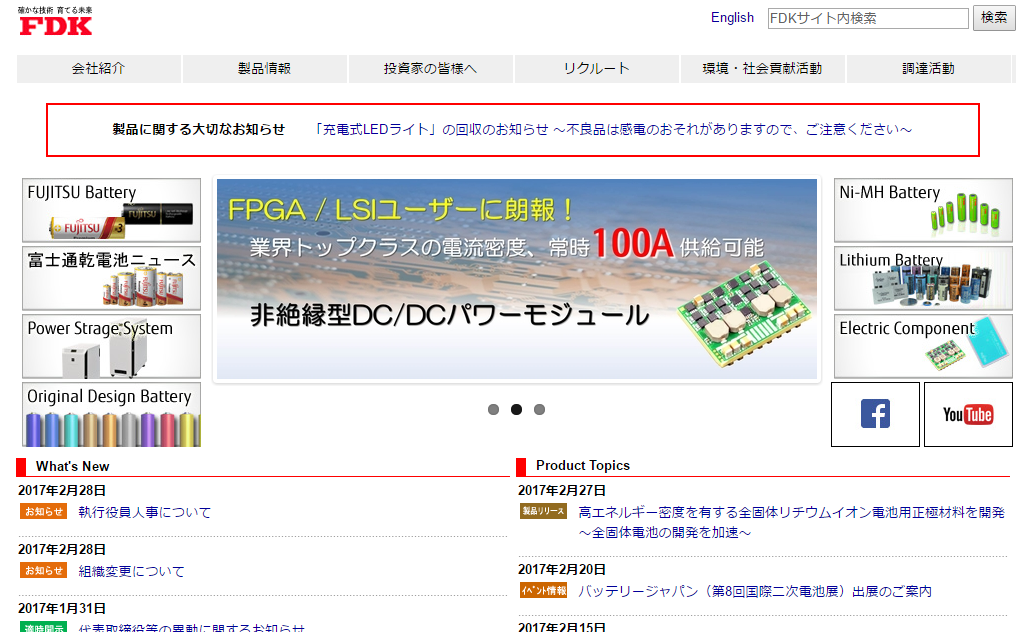This screenshot has height=632, width=1031.
Task: Open 組織変更について news link
Action: (132, 571)
